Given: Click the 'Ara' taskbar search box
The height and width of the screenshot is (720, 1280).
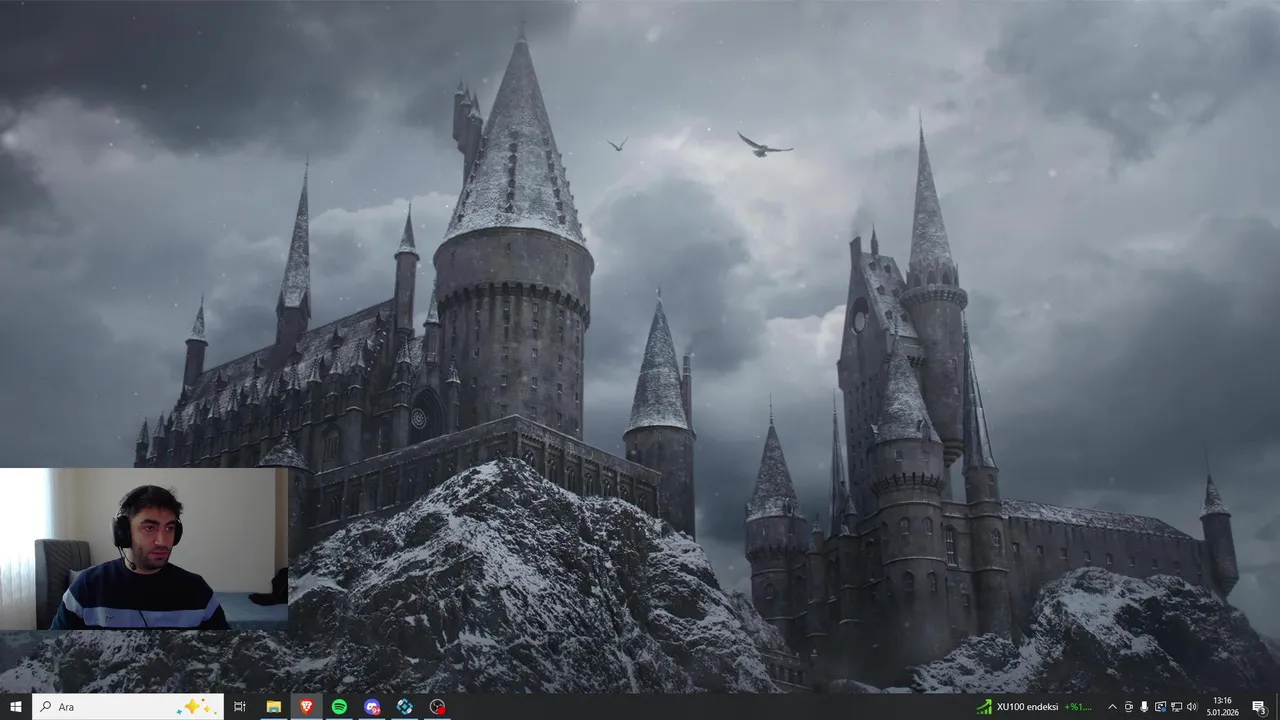Looking at the screenshot, I should 127,706.
